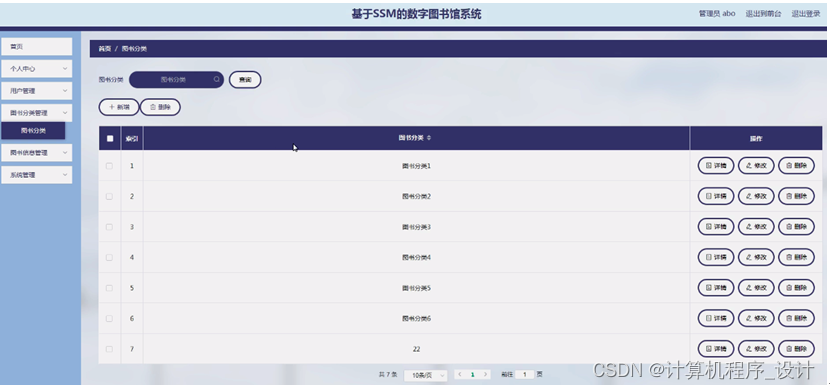
Task: Expand the 用户管理 sidebar menu
Action: [37, 91]
